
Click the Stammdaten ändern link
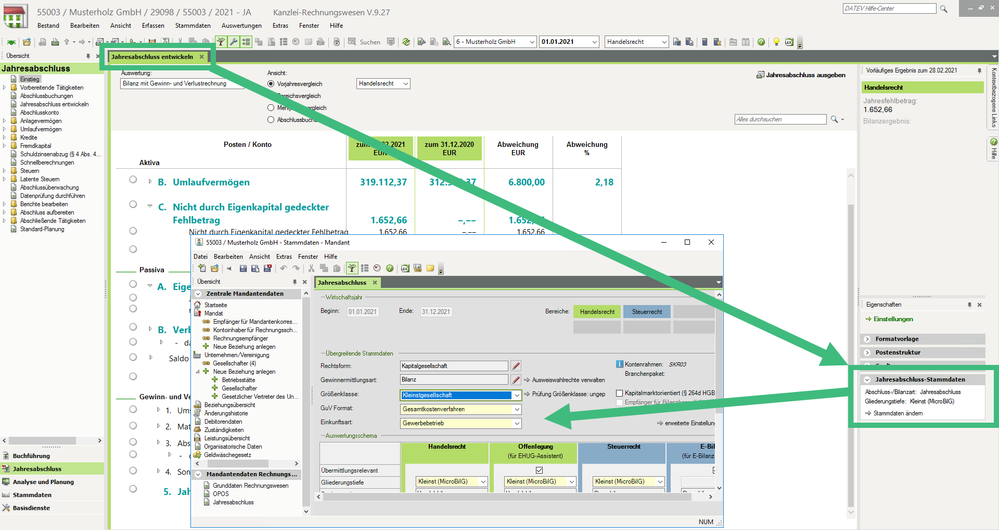896,412
